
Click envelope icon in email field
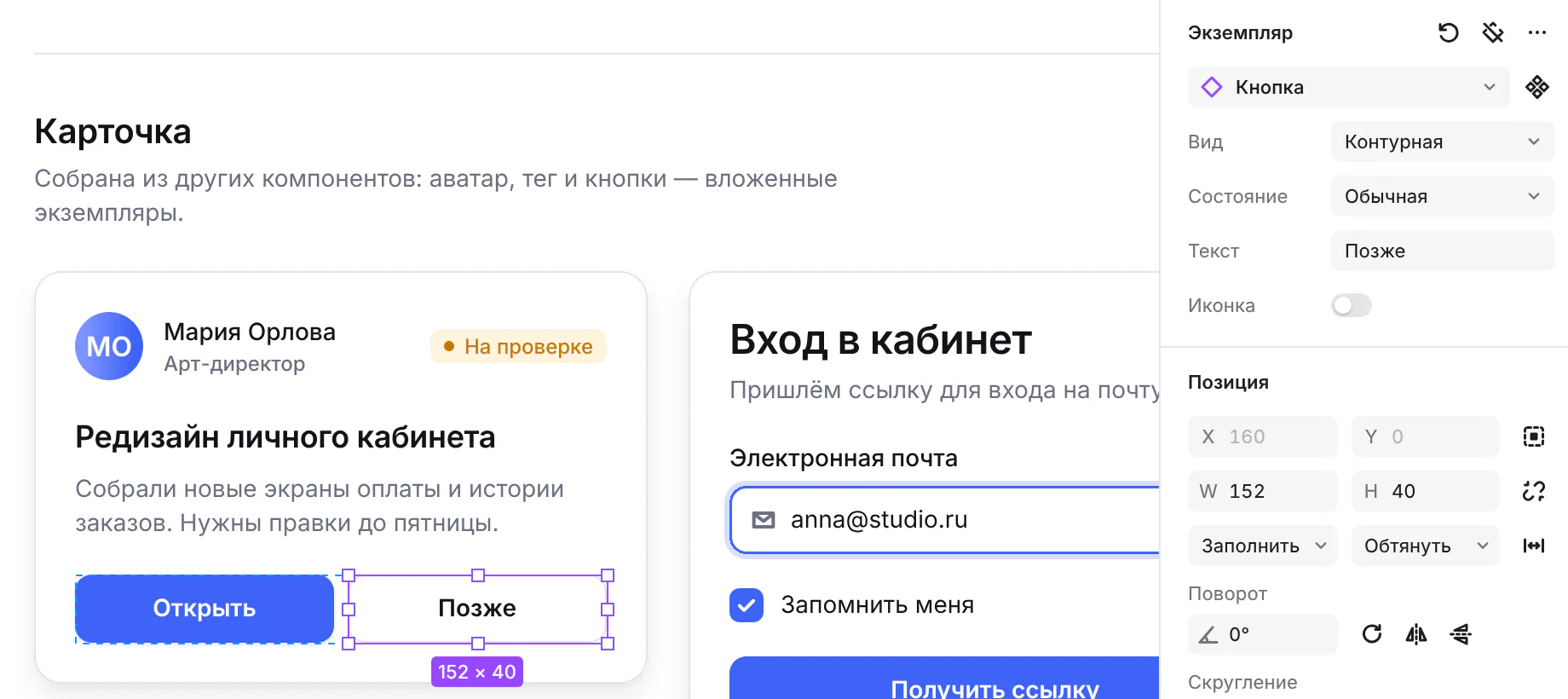764,520
